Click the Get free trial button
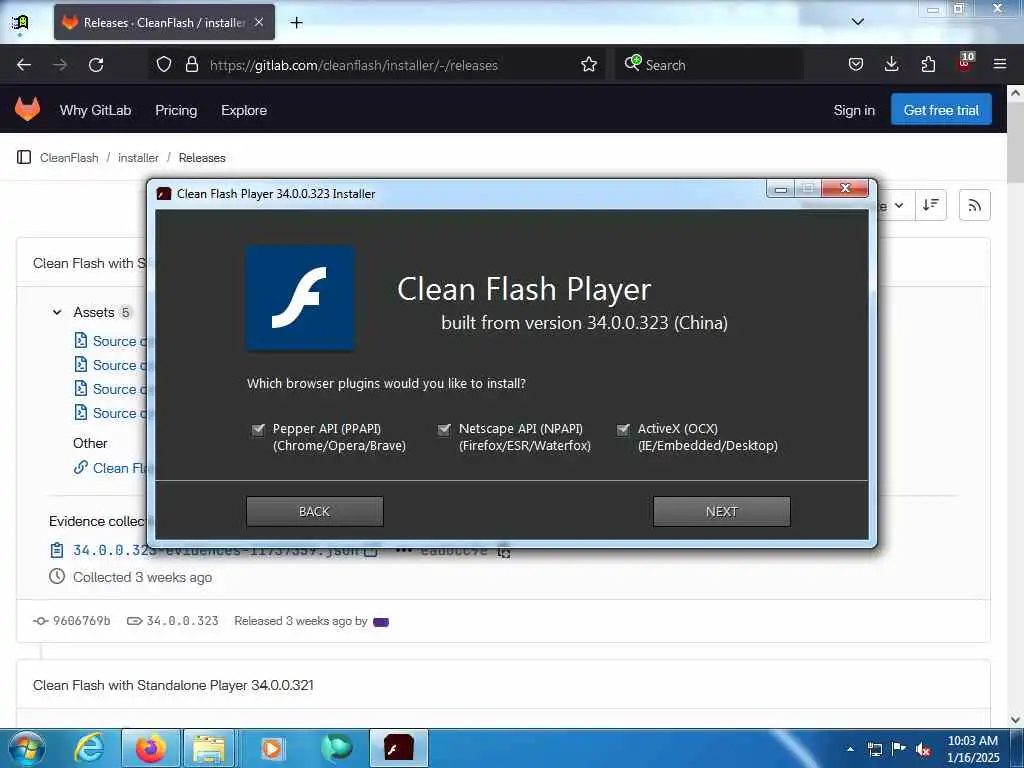This screenshot has width=1024, height=768. (x=941, y=110)
